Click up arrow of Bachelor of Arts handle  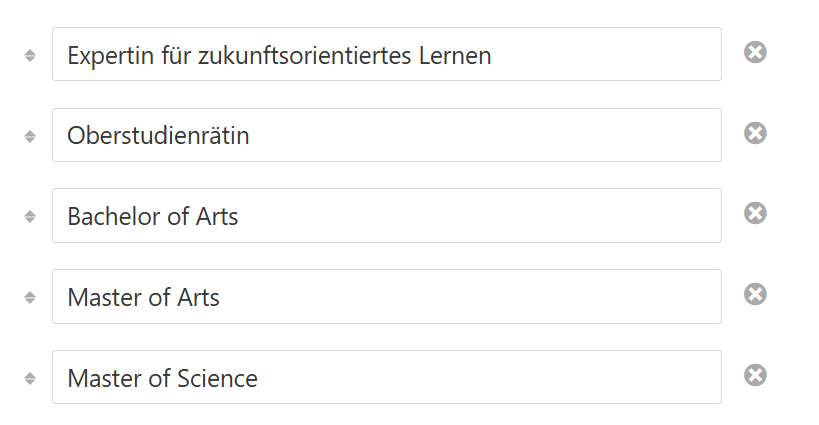click(x=30, y=212)
